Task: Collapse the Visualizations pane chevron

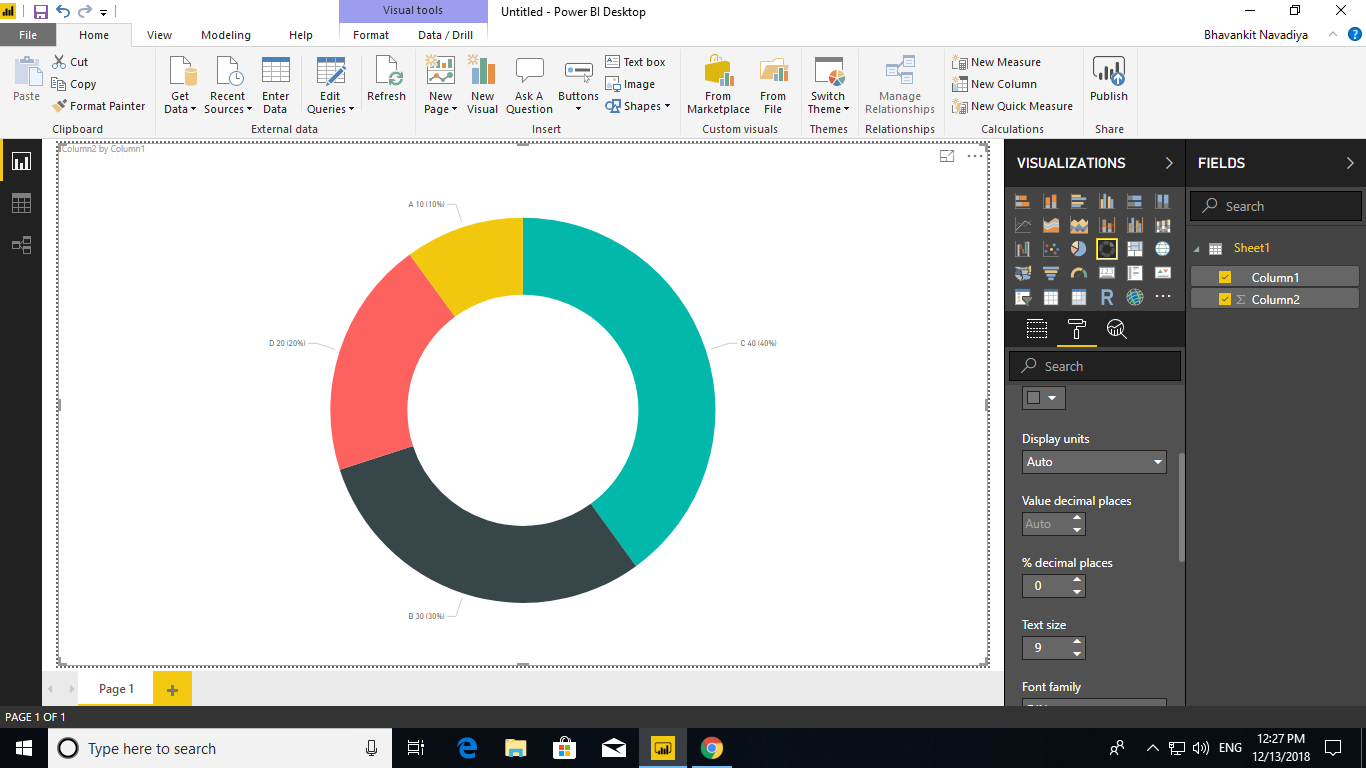Action: pos(1169,163)
